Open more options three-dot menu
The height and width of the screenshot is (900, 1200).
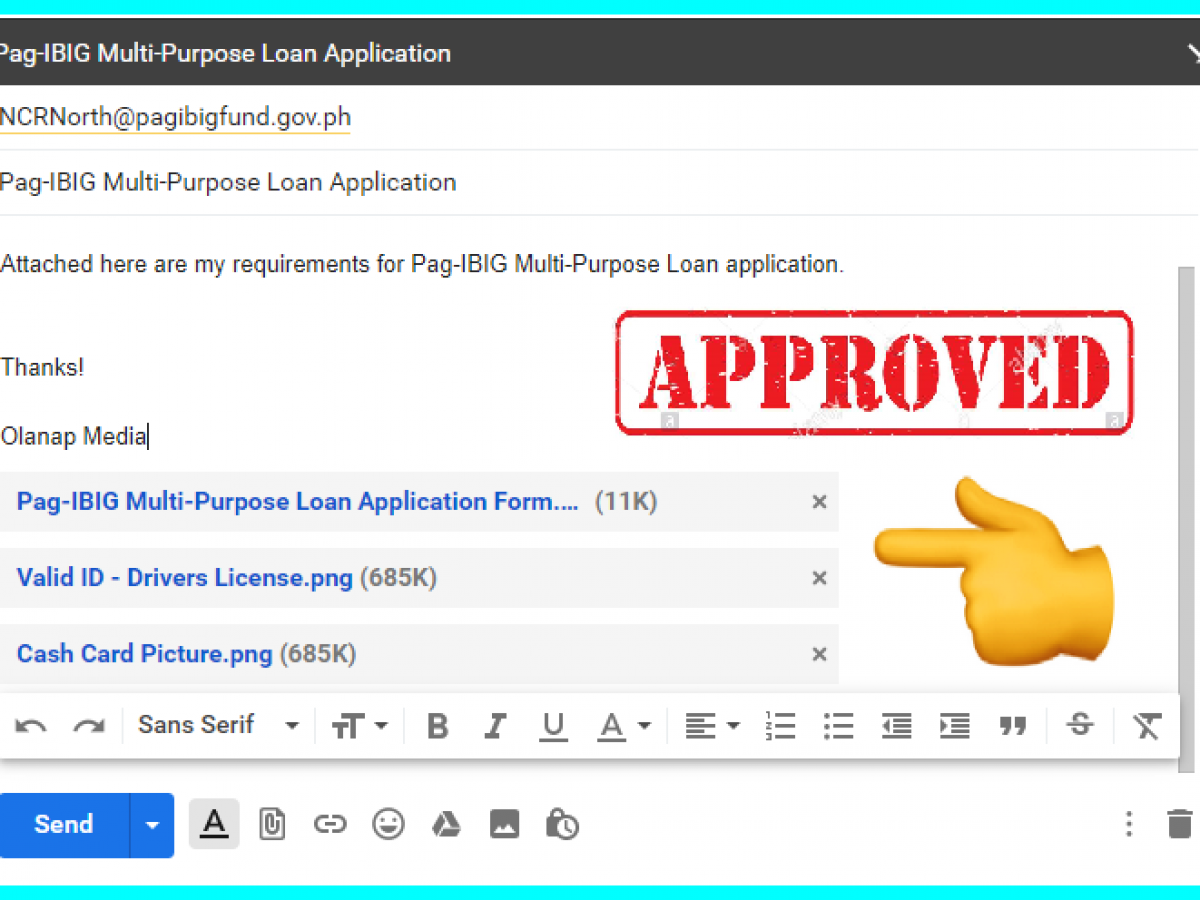coord(1129,824)
